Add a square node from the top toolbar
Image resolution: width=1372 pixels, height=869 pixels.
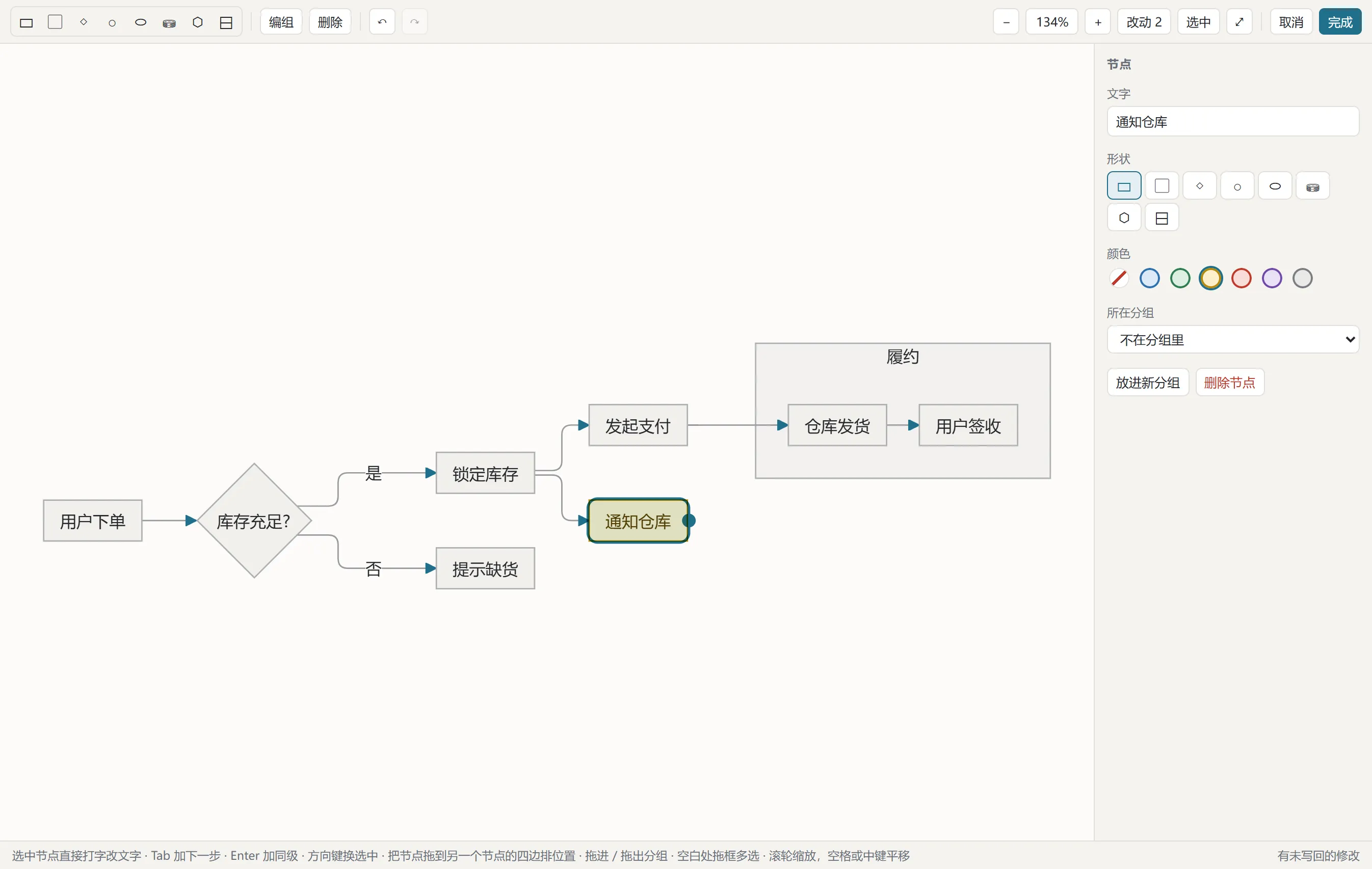click(55, 22)
